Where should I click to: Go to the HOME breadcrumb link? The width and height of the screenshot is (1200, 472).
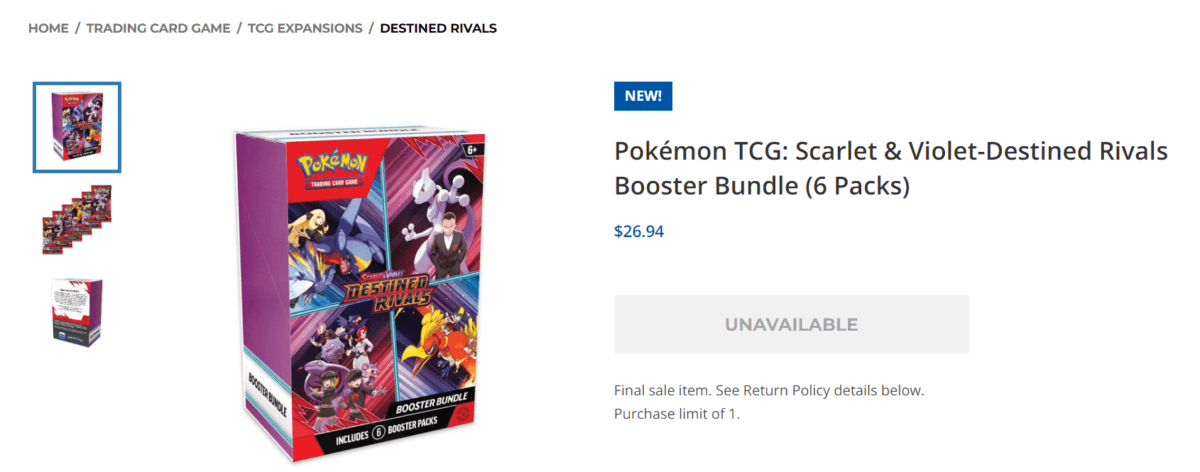point(48,28)
